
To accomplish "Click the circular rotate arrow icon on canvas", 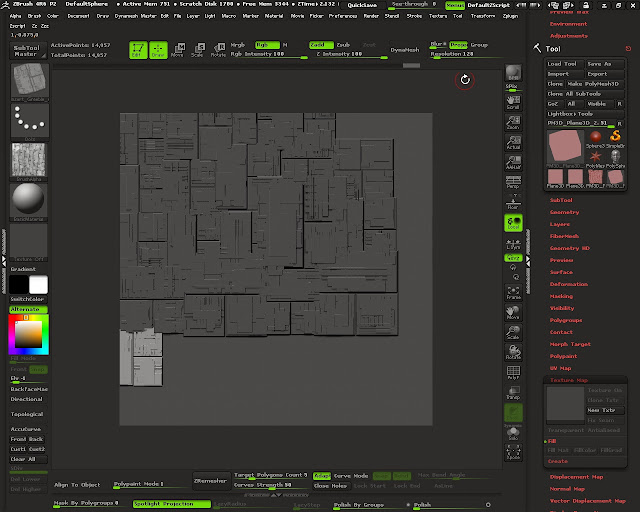I will [465, 80].
